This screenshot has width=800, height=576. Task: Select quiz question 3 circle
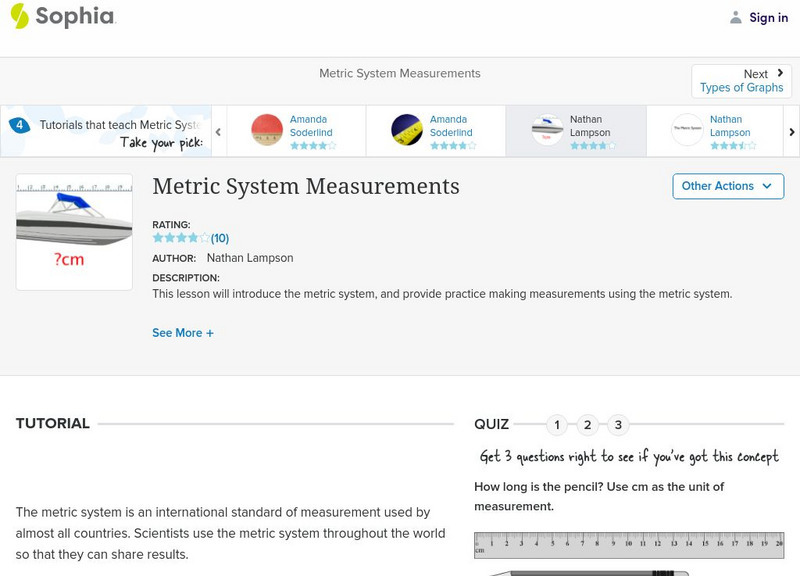[618, 425]
